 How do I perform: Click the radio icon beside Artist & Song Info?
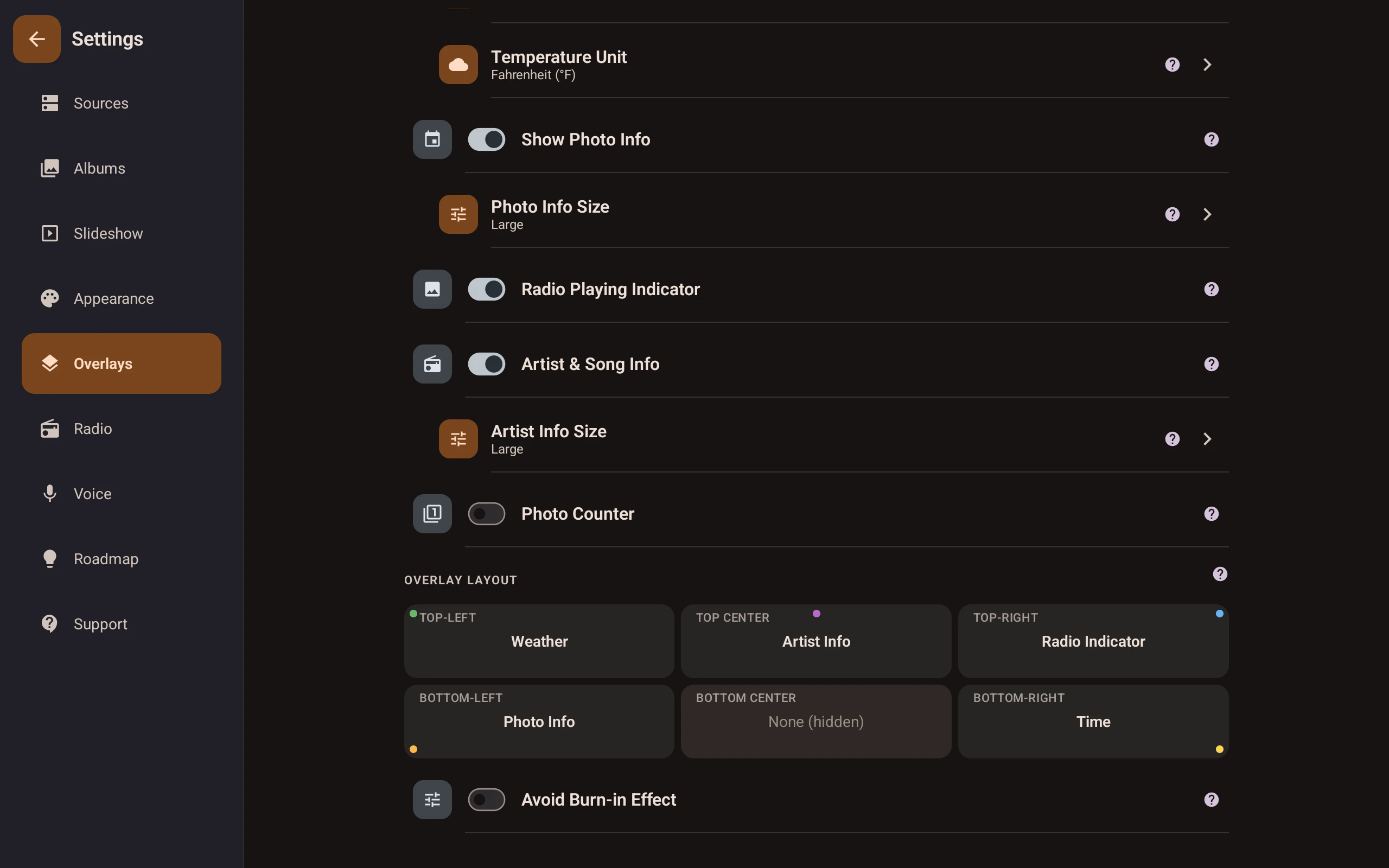tap(432, 364)
